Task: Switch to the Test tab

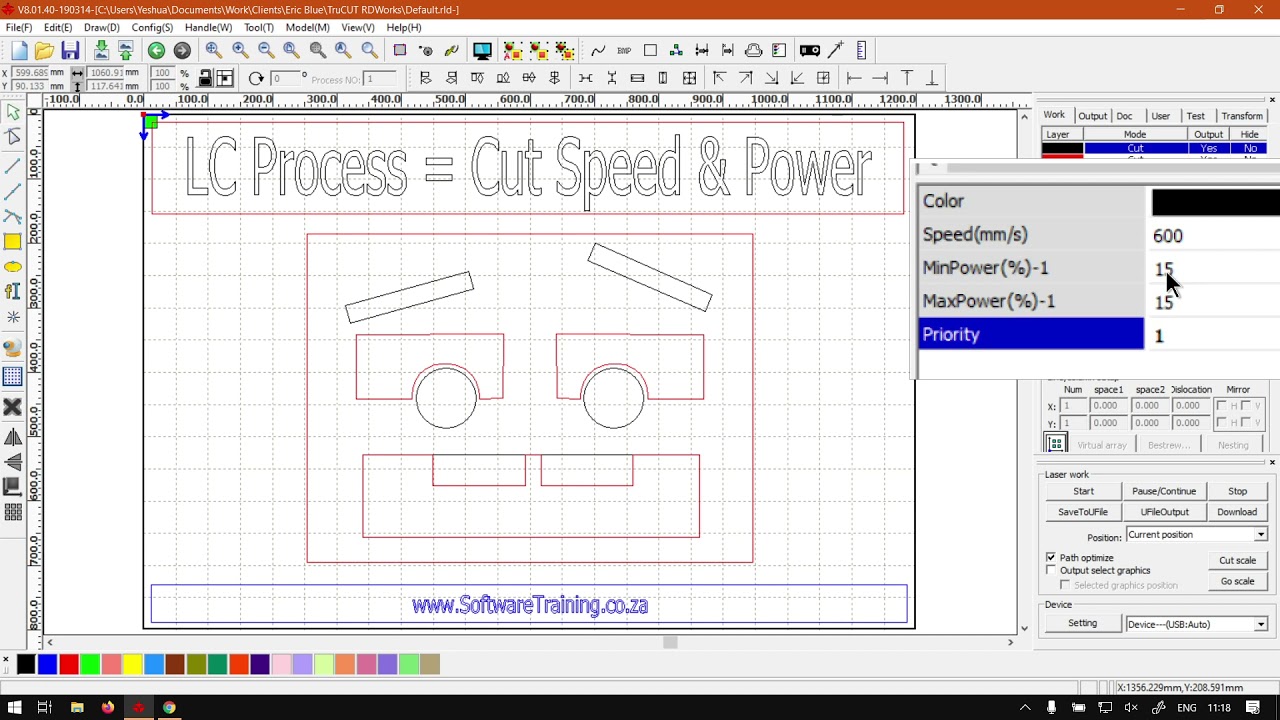Action: tap(1195, 116)
